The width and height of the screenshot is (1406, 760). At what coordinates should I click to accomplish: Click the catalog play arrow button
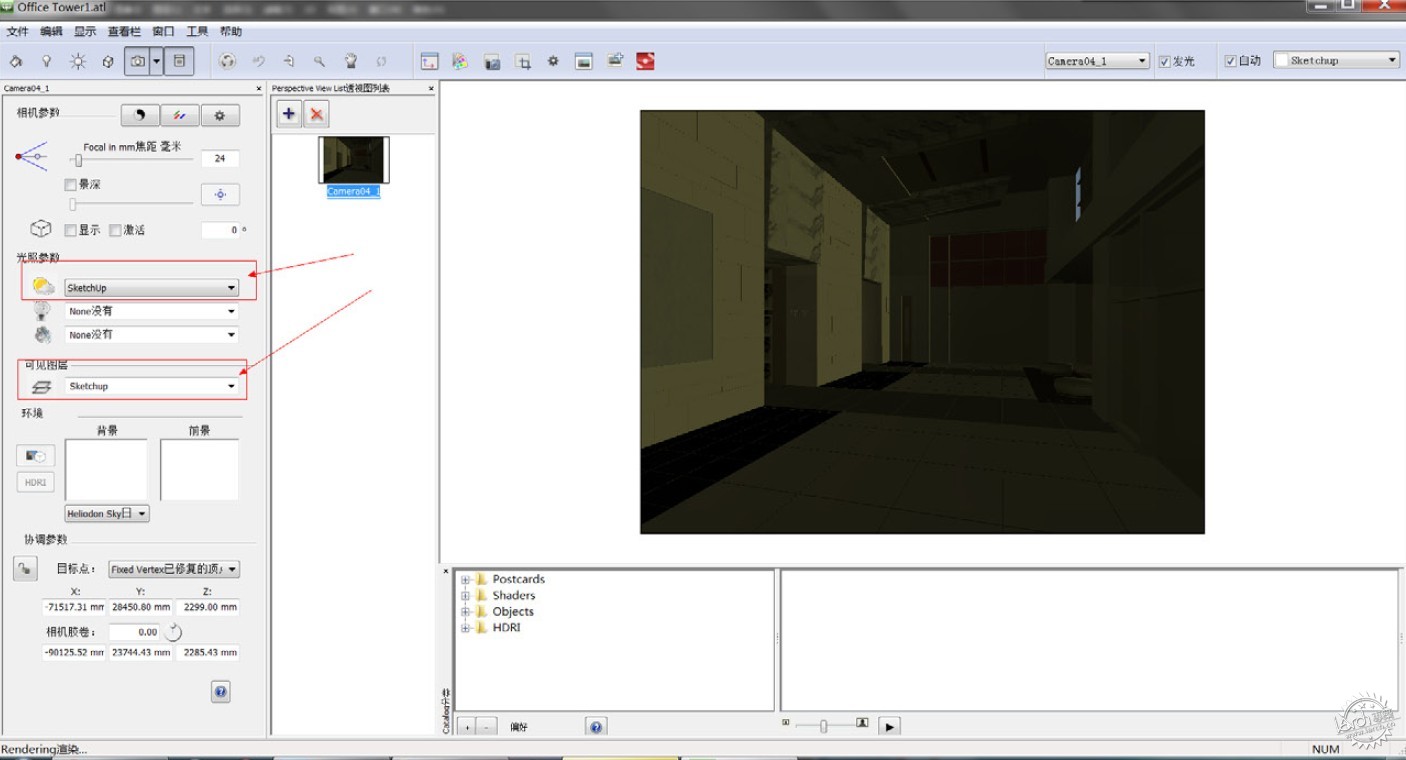[890, 726]
